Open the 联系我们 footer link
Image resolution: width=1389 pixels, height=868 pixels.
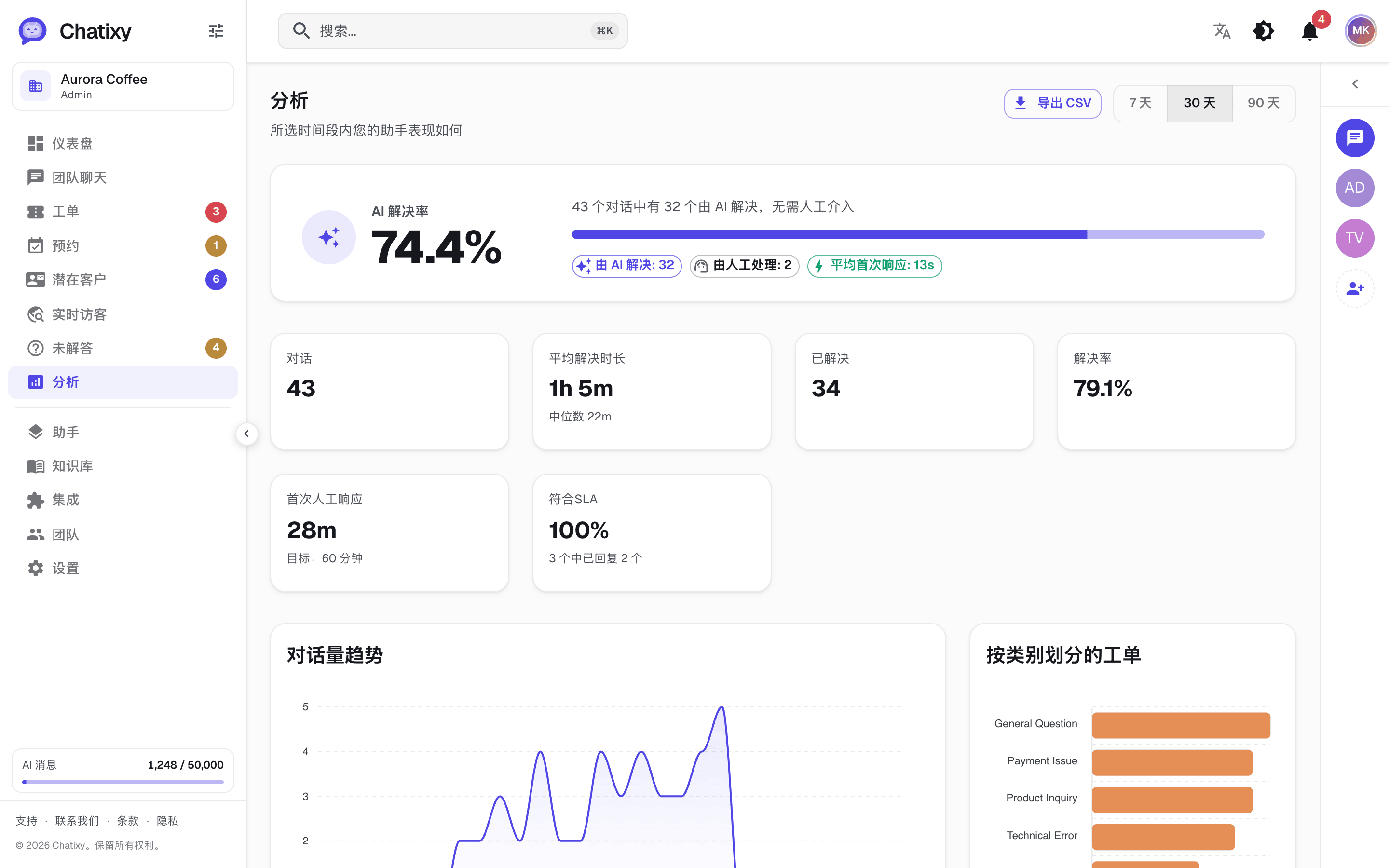77,821
